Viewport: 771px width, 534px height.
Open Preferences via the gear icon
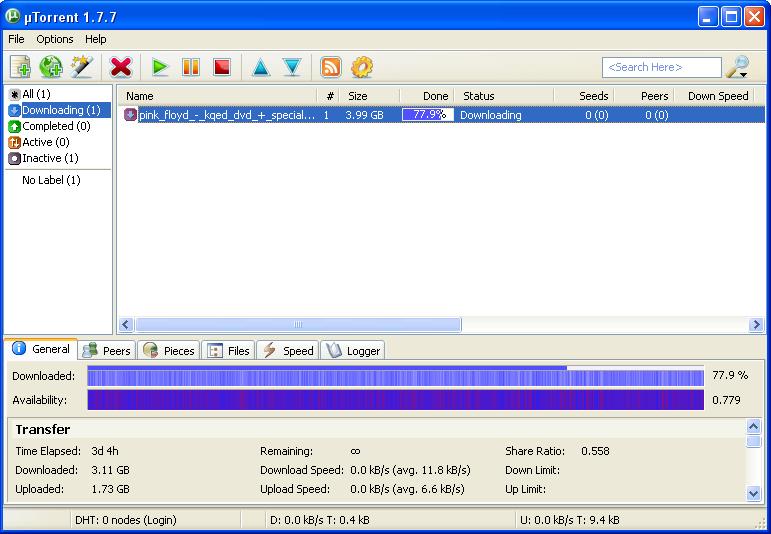pyautogui.click(x=362, y=67)
